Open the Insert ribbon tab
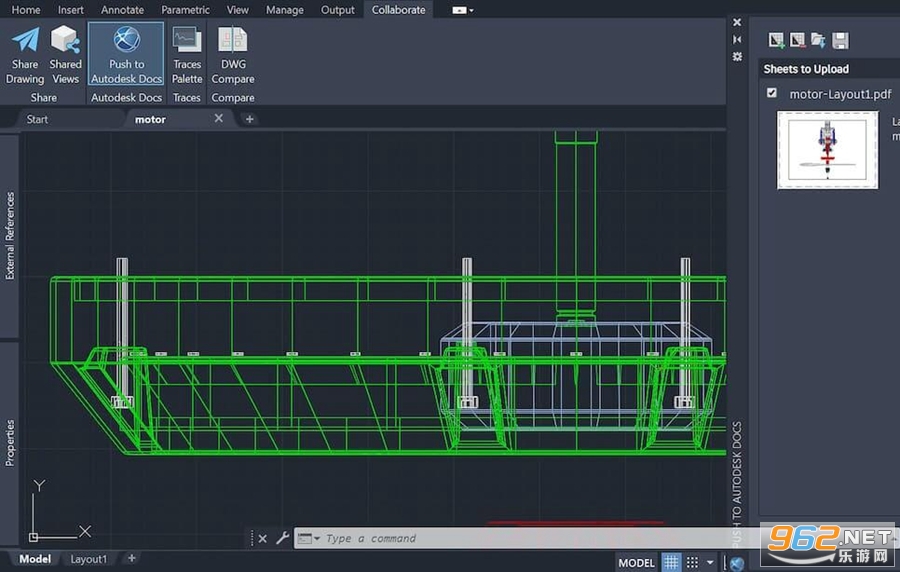The image size is (900, 572). (x=71, y=10)
